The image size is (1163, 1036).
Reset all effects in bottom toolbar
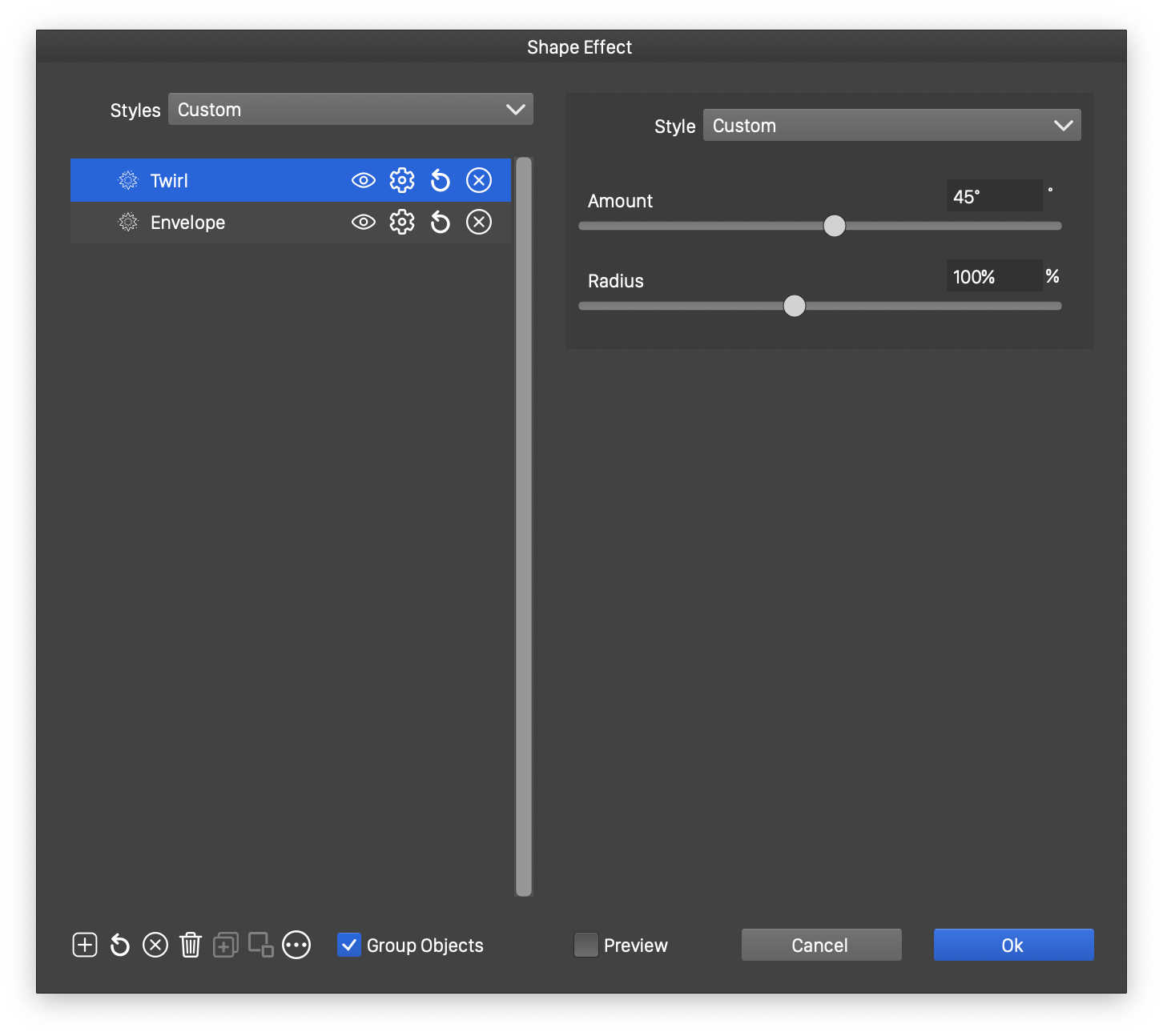pos(119,945)
